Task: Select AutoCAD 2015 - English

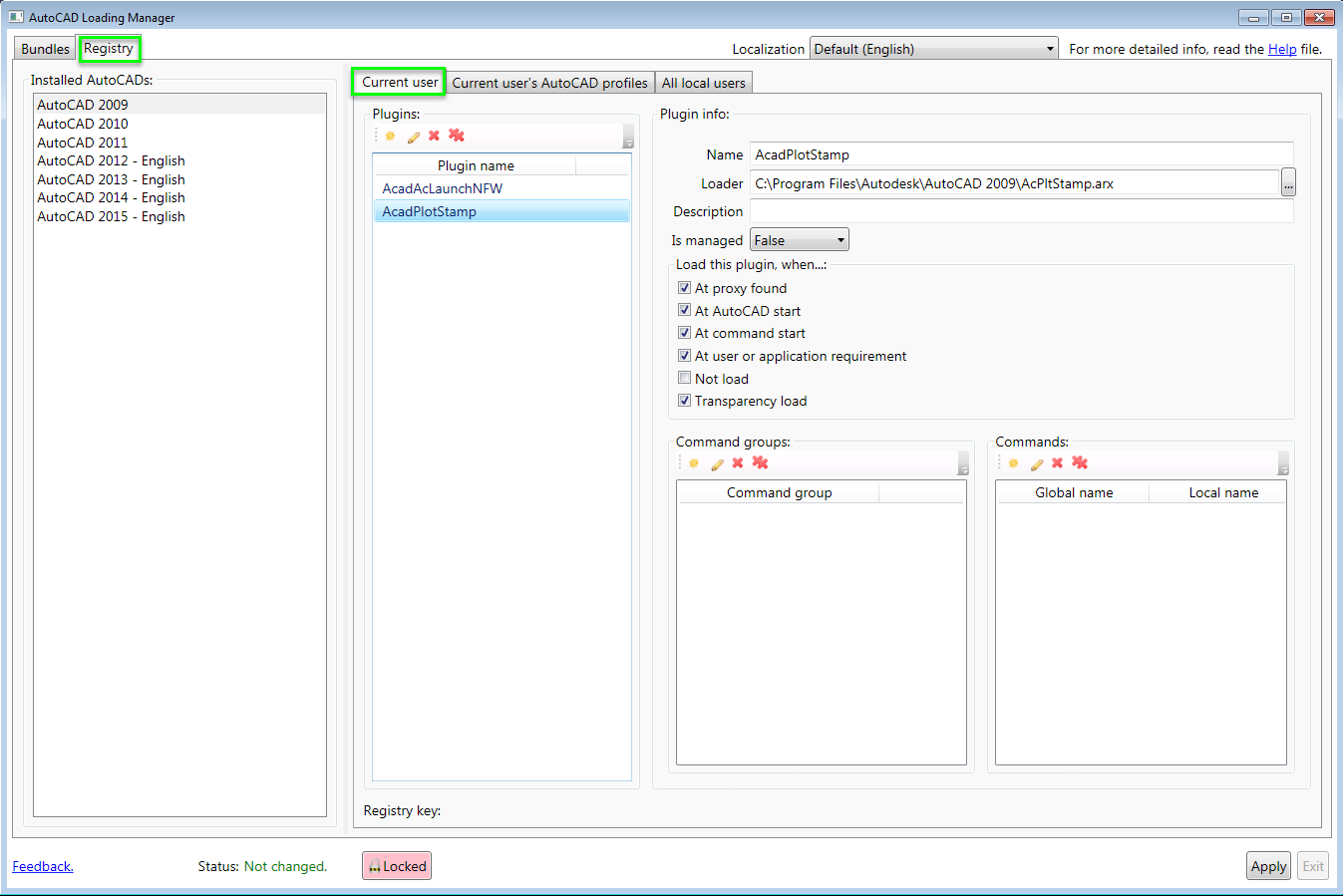Action: point(179,216)
